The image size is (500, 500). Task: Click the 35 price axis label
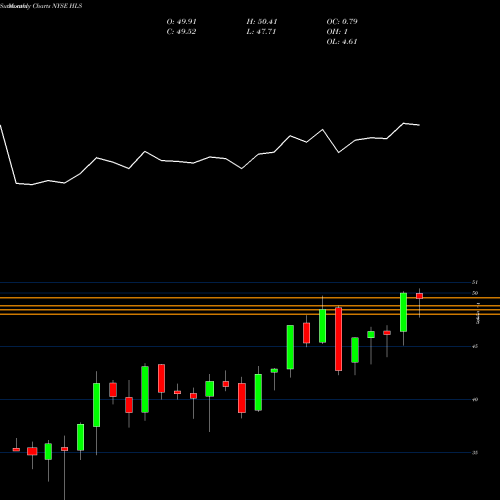coord(475,453)
